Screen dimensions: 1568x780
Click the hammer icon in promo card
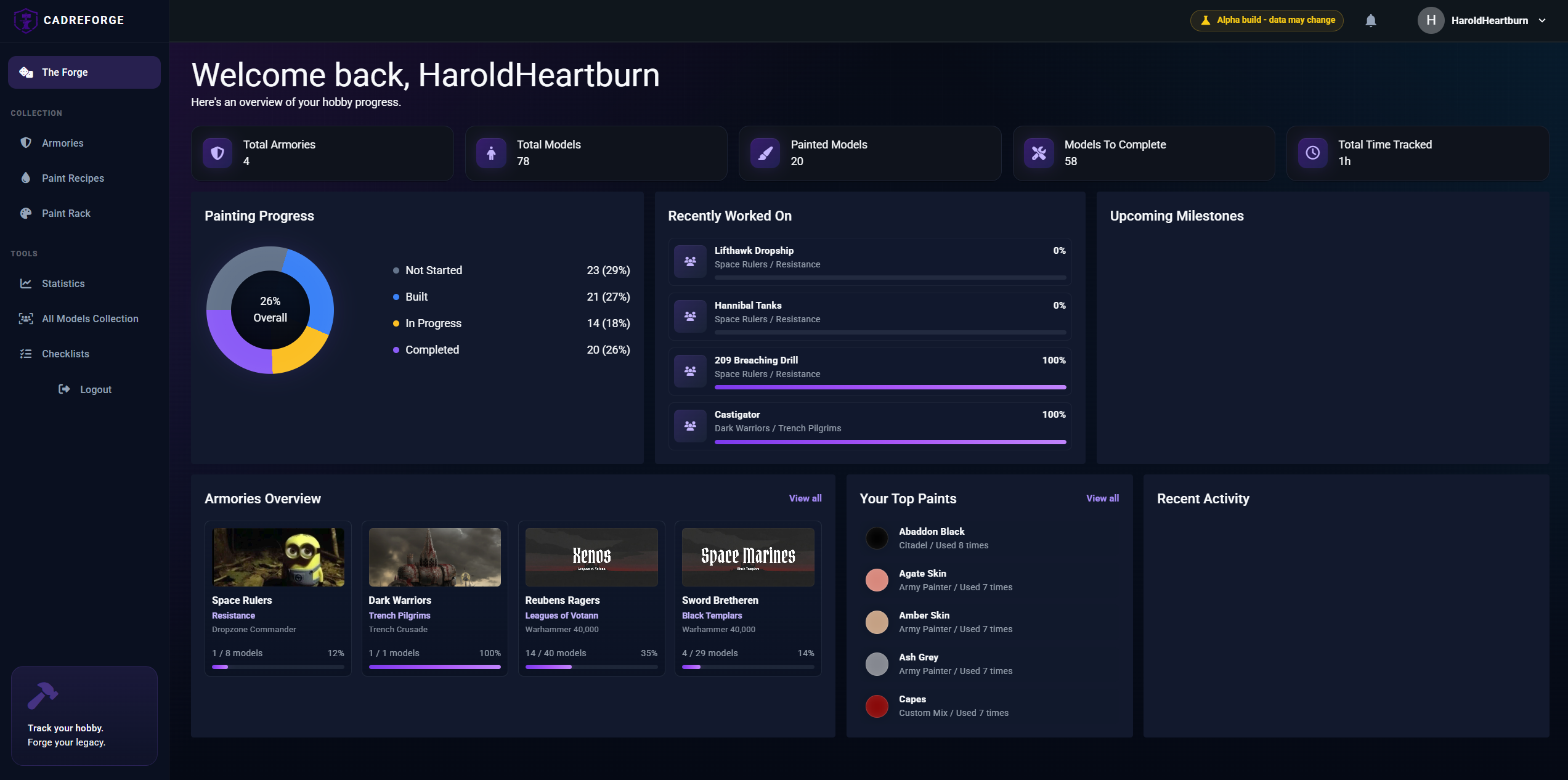(43, 696)
